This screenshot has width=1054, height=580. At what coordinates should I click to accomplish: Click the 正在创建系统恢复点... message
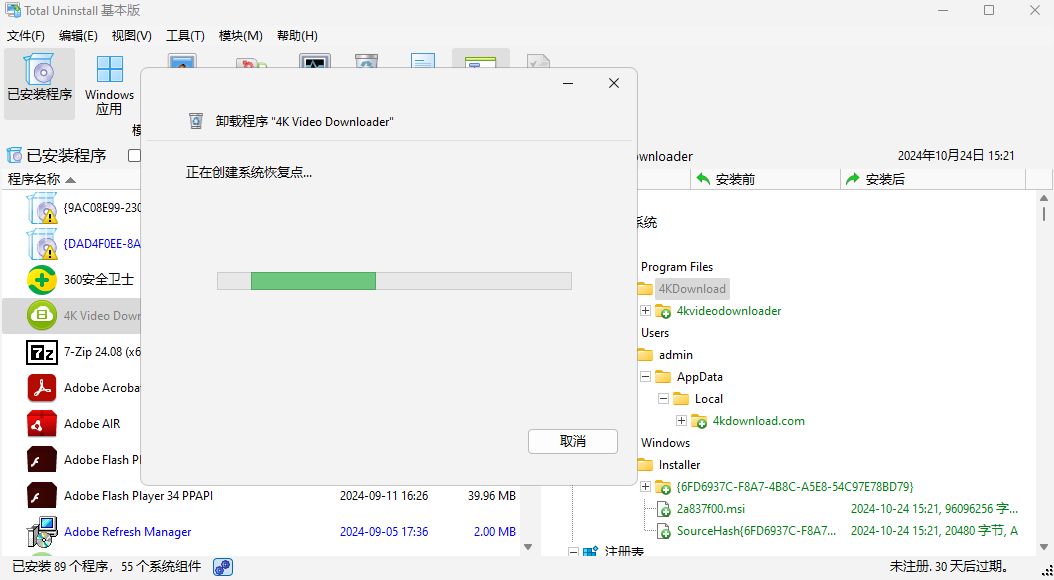[x=249, y=173]
